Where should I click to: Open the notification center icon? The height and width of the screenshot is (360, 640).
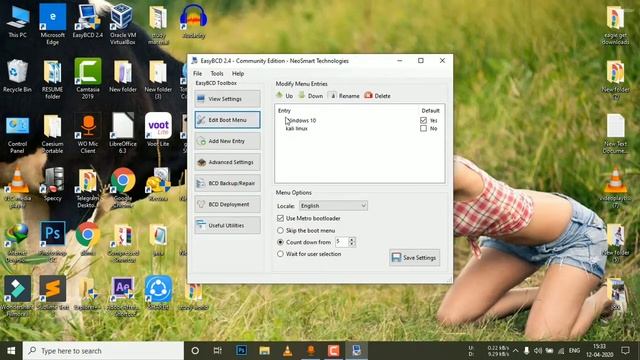click(x=625, y=351)
